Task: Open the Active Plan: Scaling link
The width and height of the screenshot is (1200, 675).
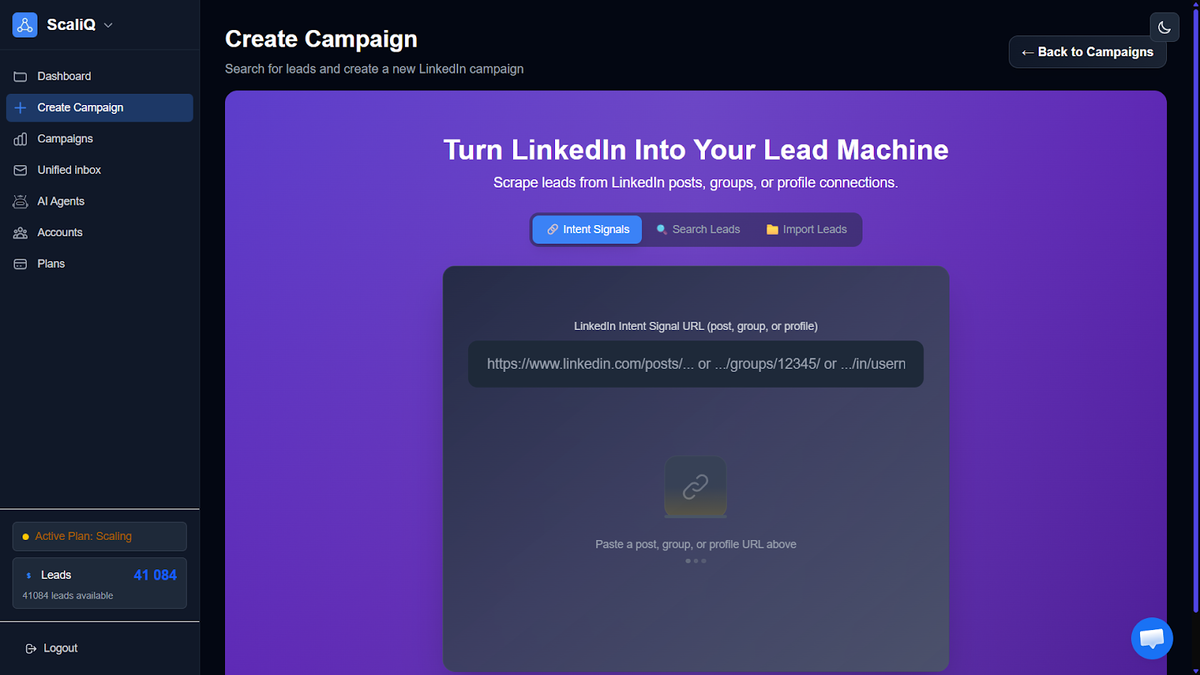Action: coord(99,536)
